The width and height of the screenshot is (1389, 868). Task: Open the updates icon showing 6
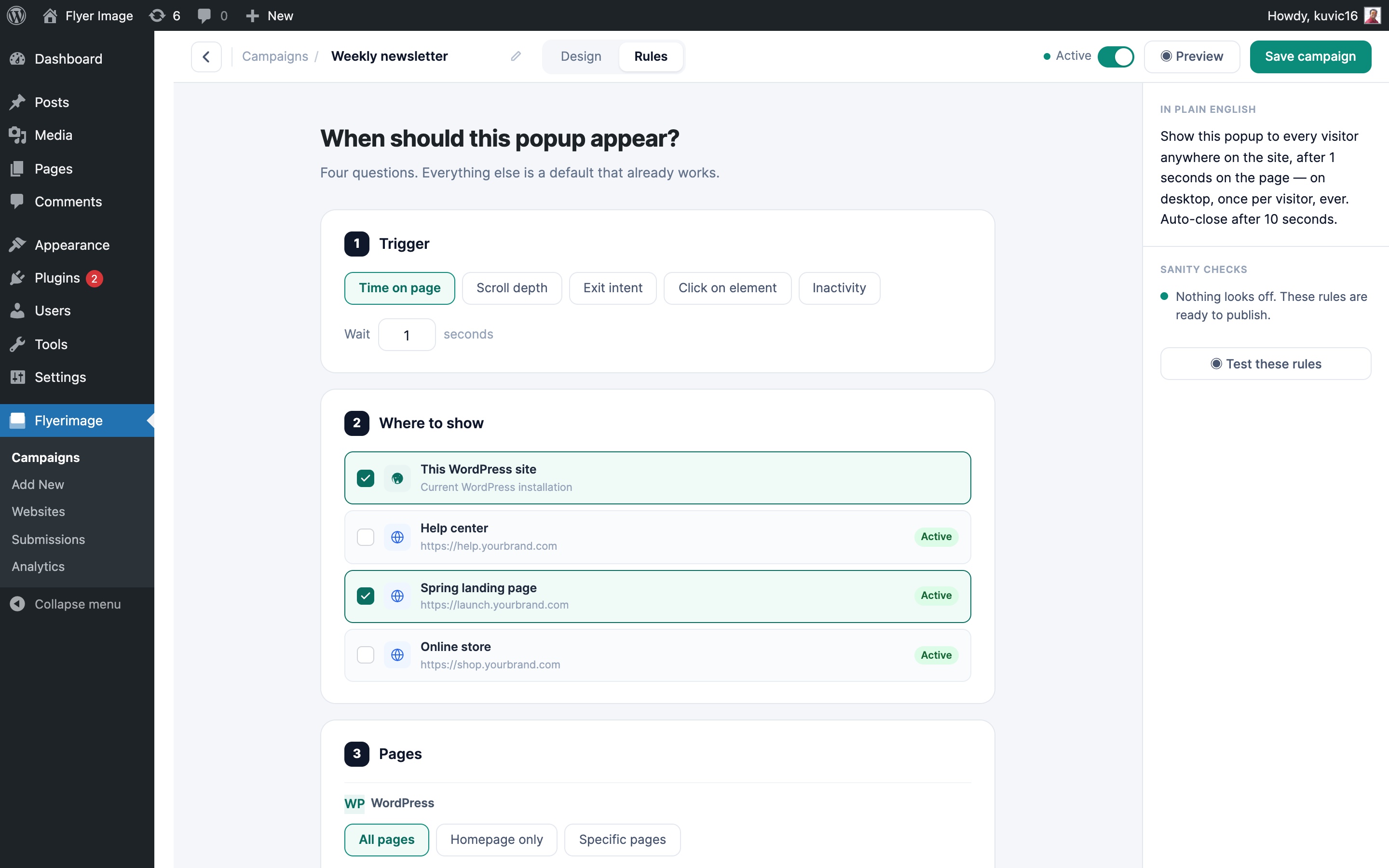pyautogui.click(x=165, y=15)
